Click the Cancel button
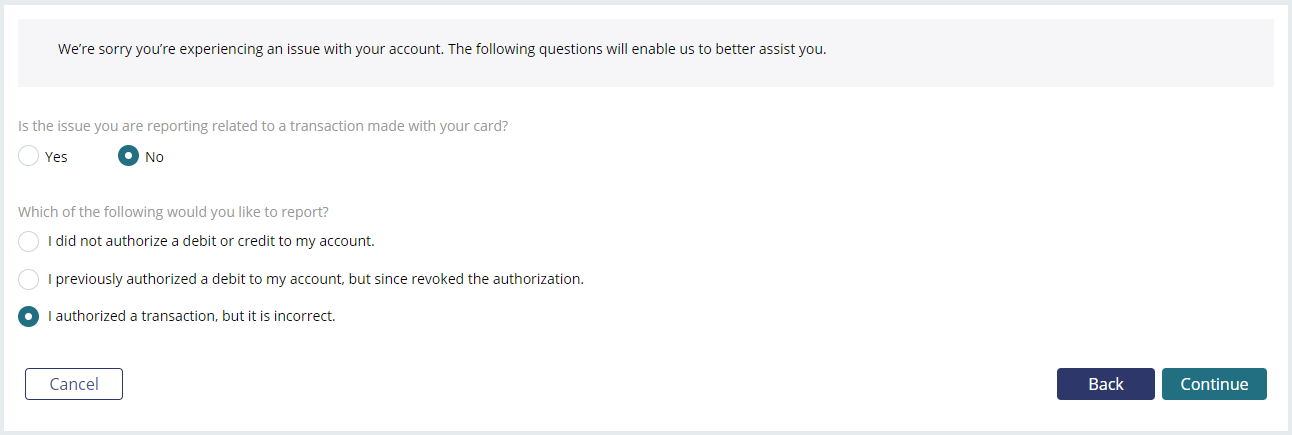Screen dimensions: 1292x435 [74, 384]
